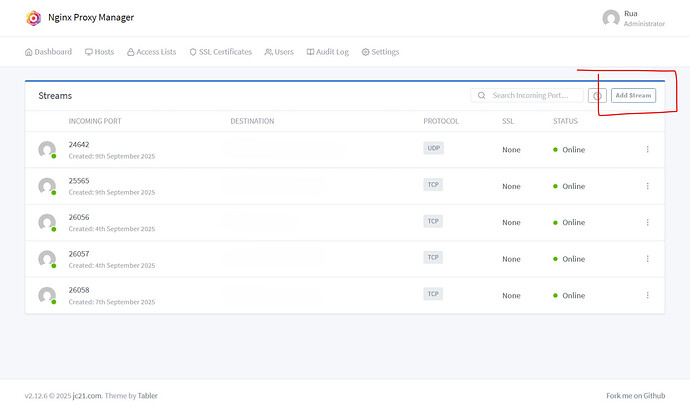
Task: Switch to SSL Certificates tab
Action: point(220,52)
